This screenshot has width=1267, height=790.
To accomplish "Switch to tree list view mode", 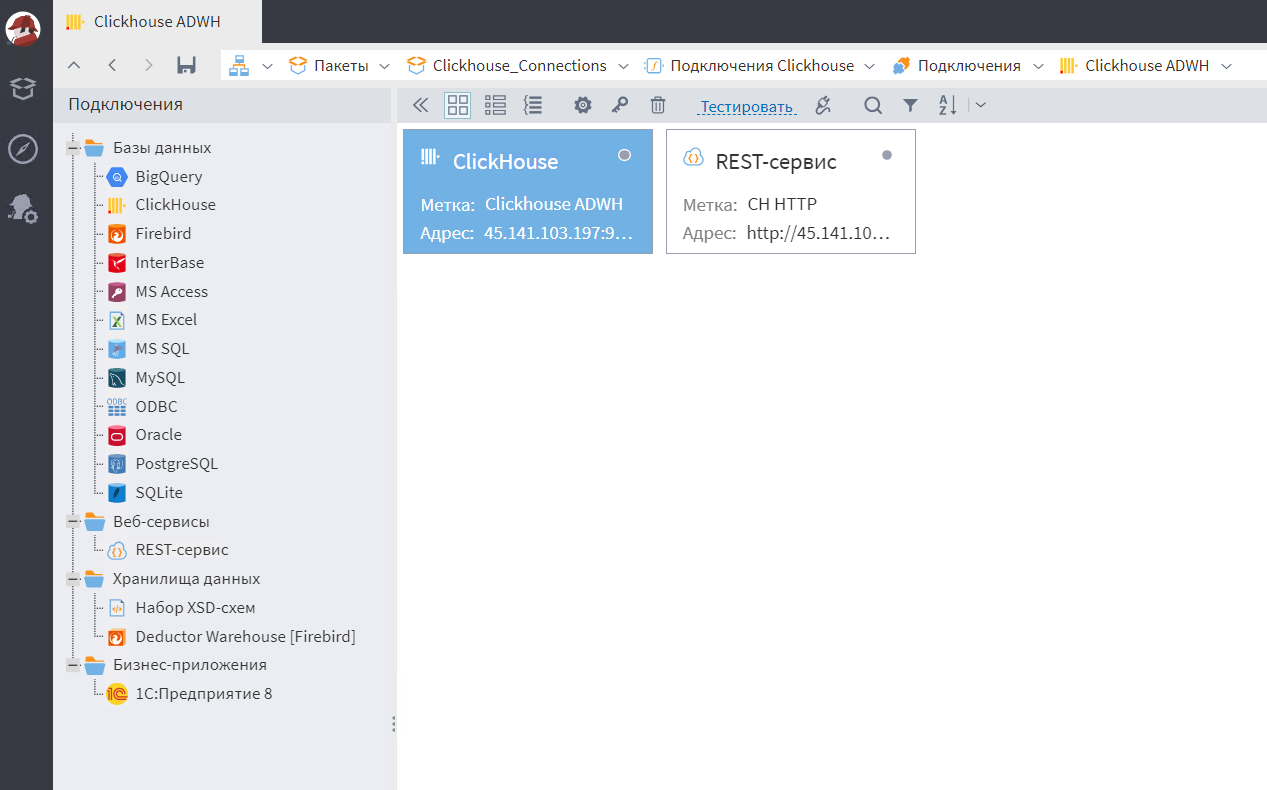I will click(533, 105).
